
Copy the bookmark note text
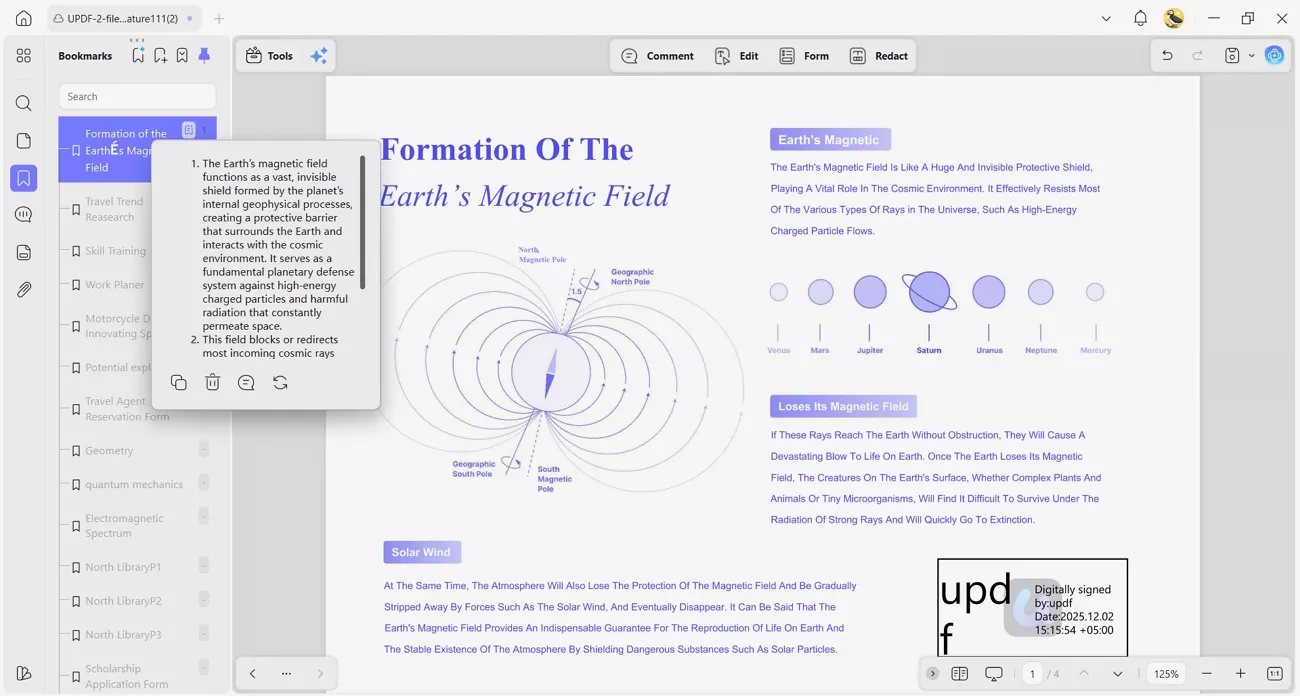click(178, 382)
